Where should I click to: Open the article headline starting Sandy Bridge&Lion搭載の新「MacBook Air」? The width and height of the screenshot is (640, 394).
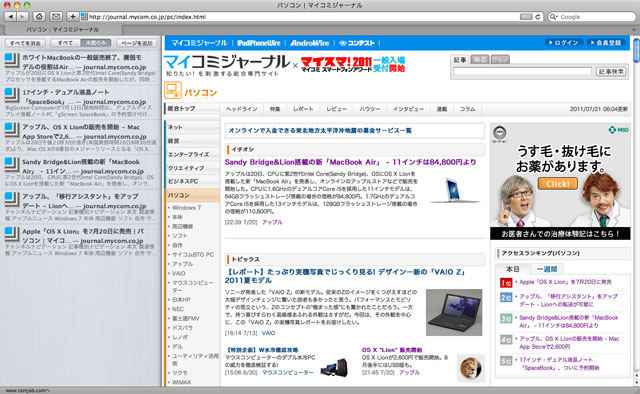(350, 162)
